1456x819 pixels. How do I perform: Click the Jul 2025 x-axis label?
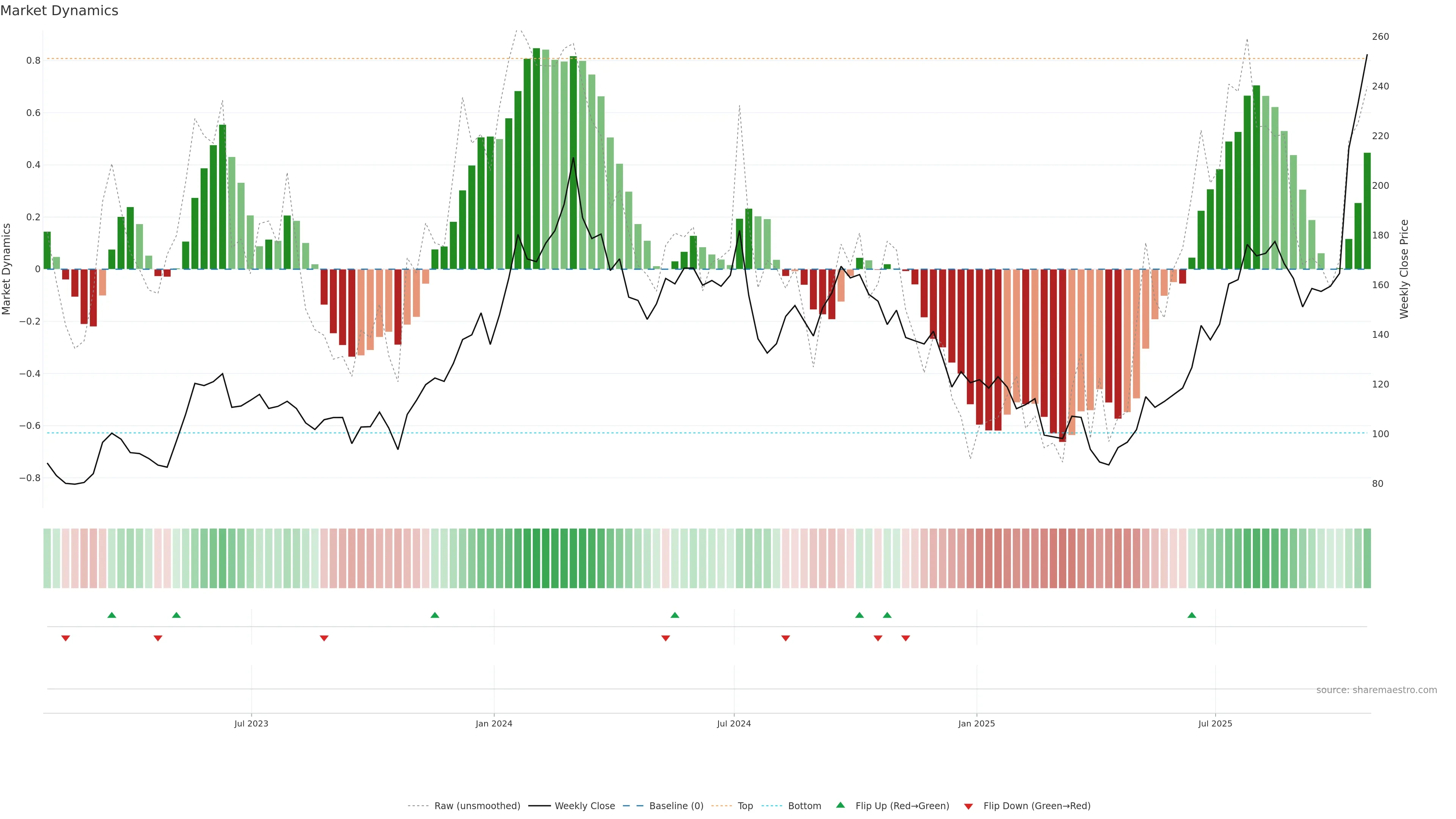tap(1214, 723)
